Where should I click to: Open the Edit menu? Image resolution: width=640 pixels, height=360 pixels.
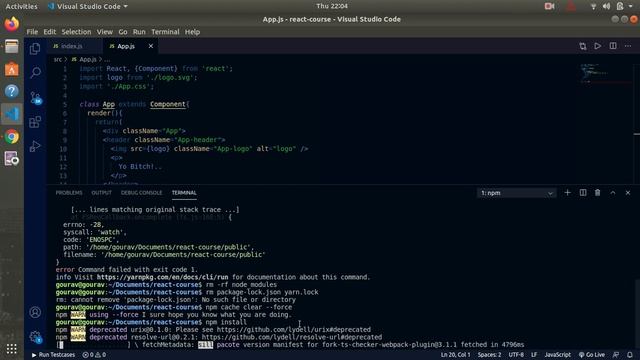click(49, 32)
